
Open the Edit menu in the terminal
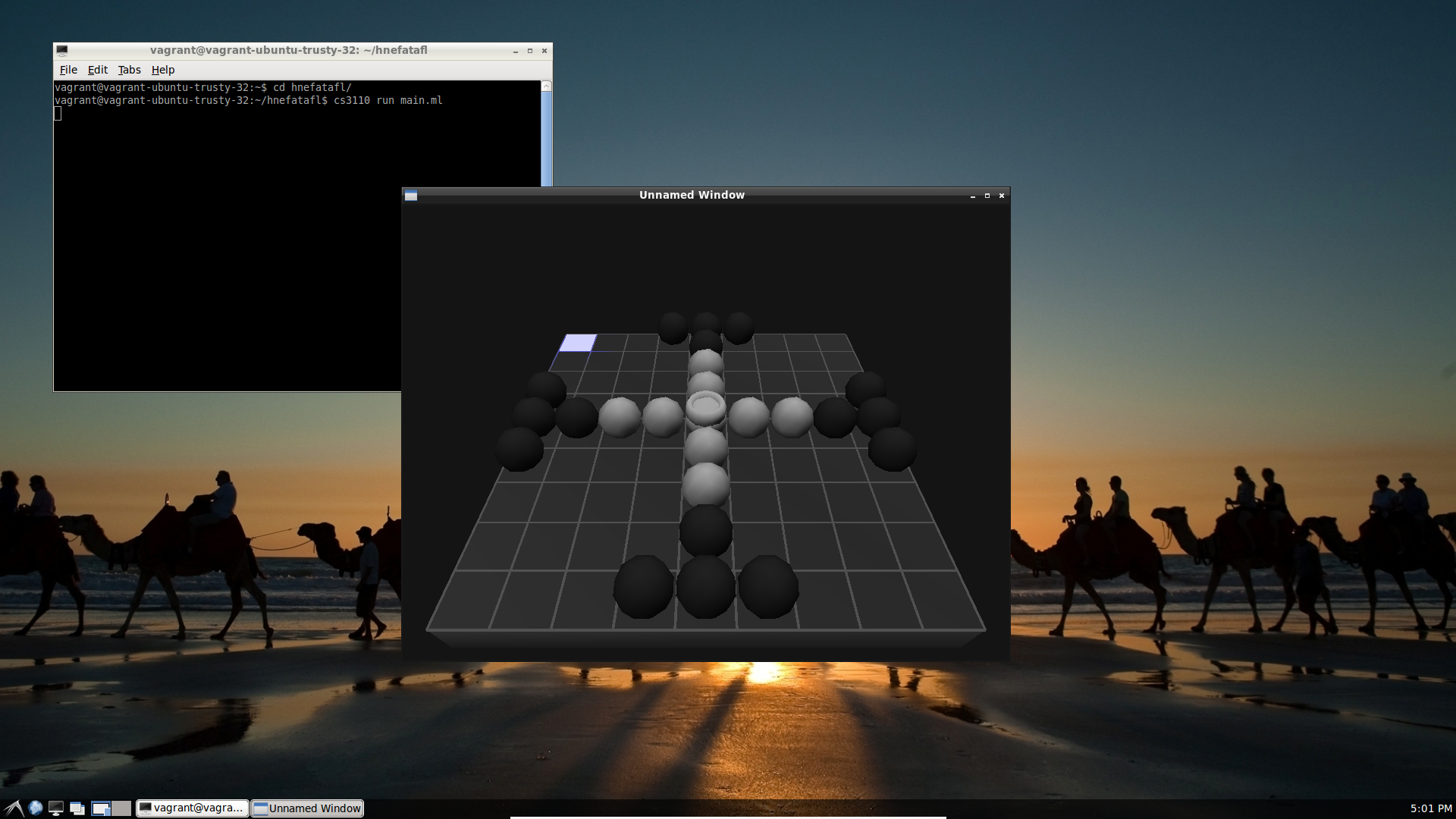tap(97, 70)
